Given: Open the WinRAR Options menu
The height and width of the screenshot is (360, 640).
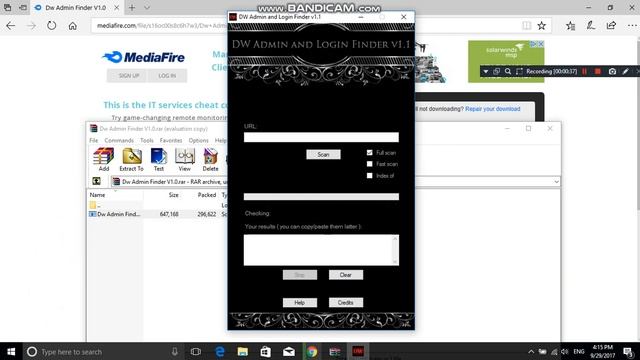Looking at the screenshot, I should 198,140.
